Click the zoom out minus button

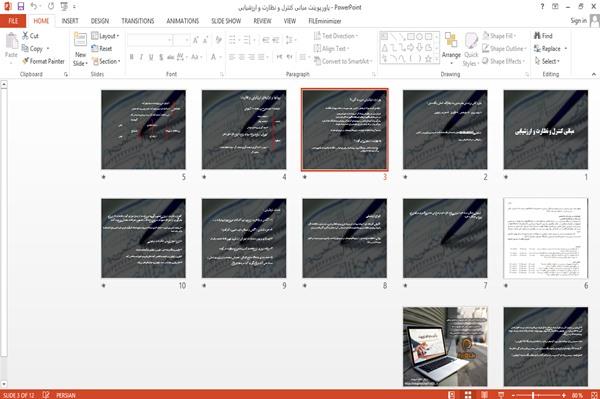click(x=513, y=395)
